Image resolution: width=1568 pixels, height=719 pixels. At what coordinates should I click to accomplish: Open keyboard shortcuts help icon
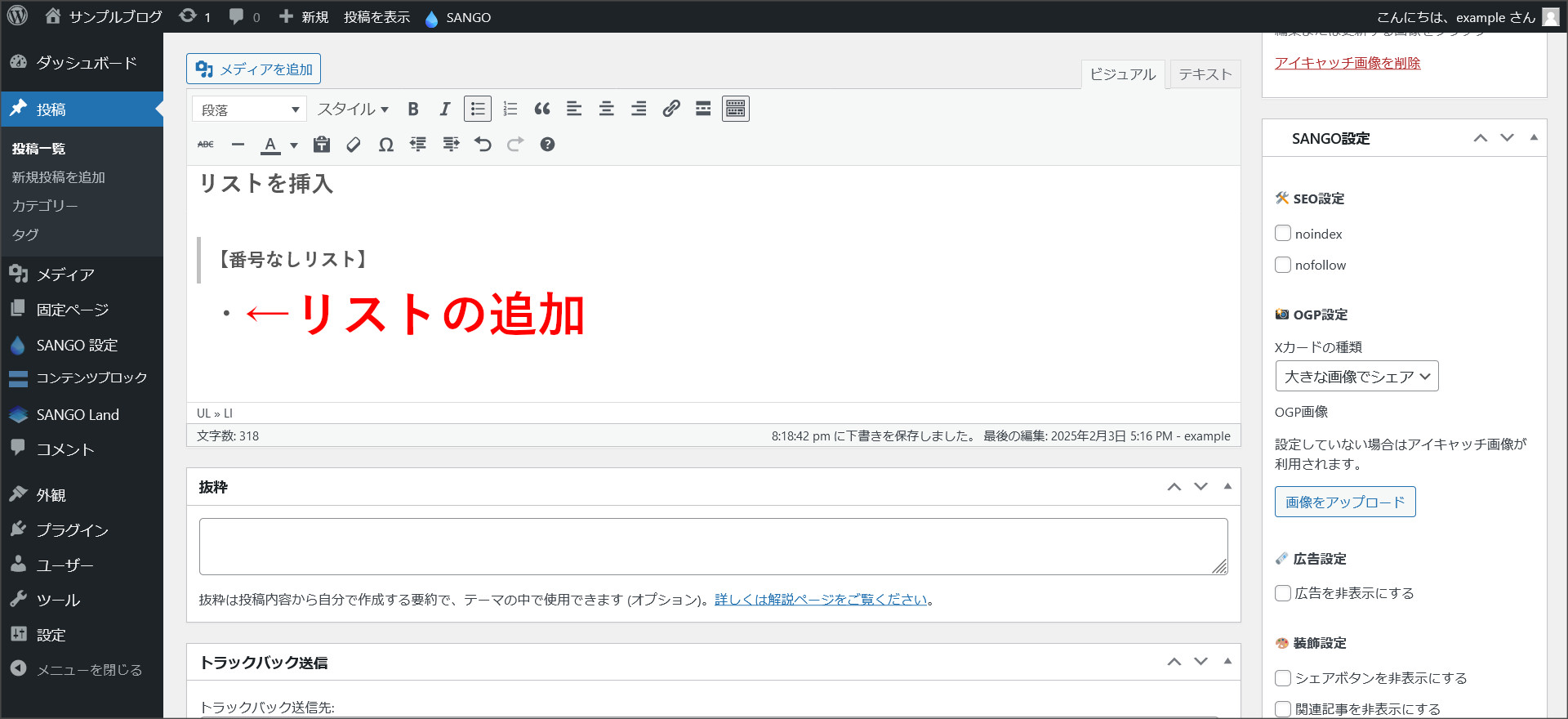pyautogui.click(x=547, y=145)
